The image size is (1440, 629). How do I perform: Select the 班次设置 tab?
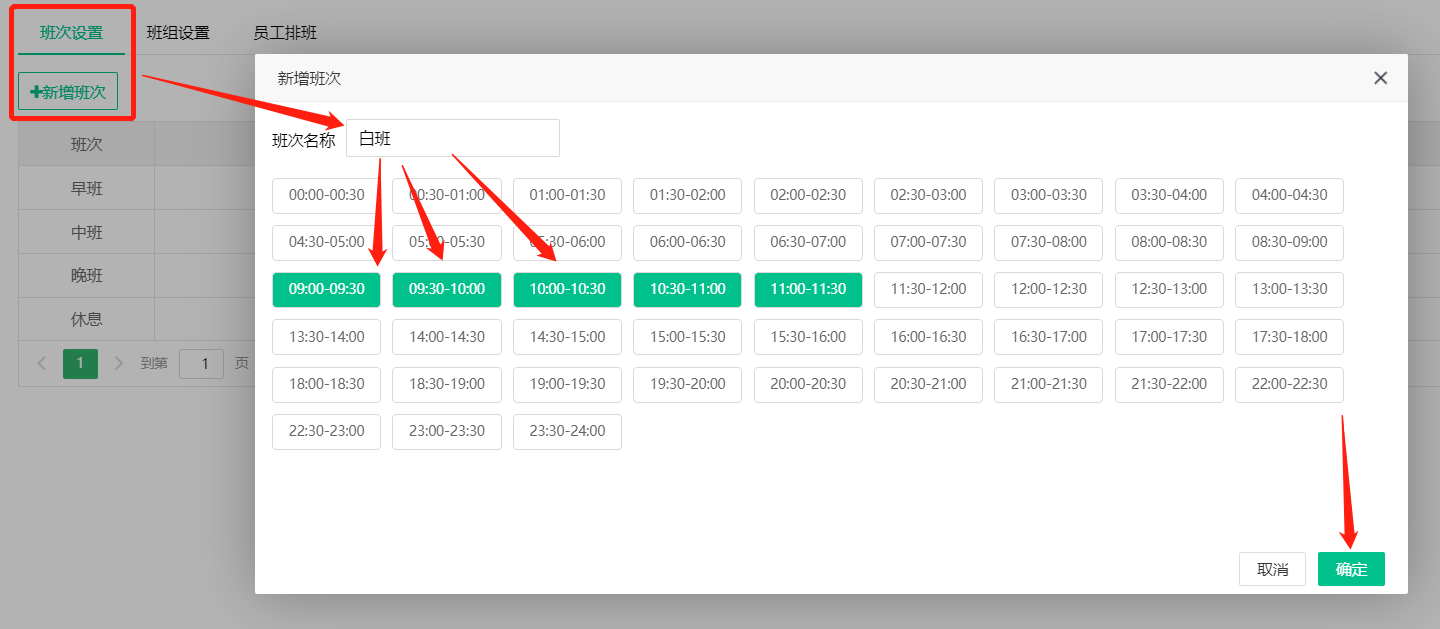(71, 32)
